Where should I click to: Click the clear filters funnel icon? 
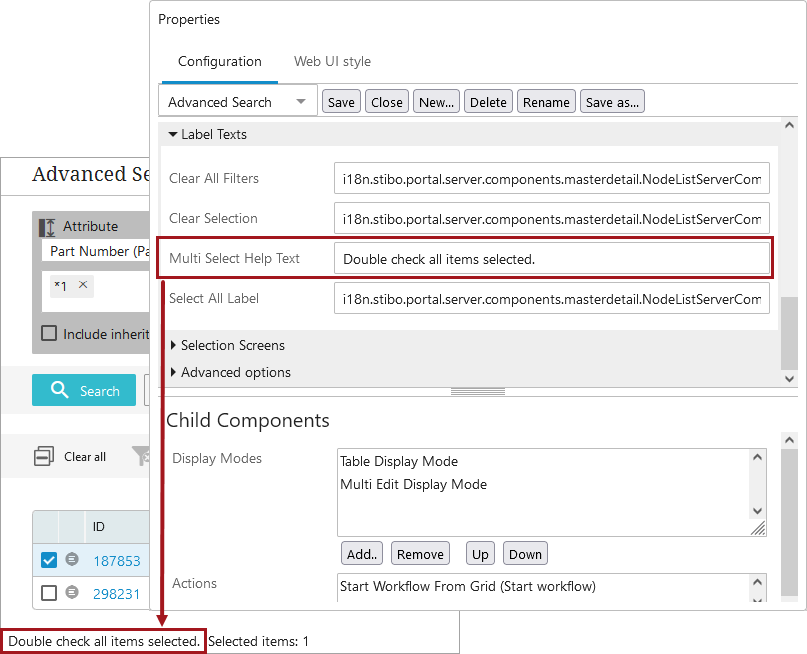point(141,456)
